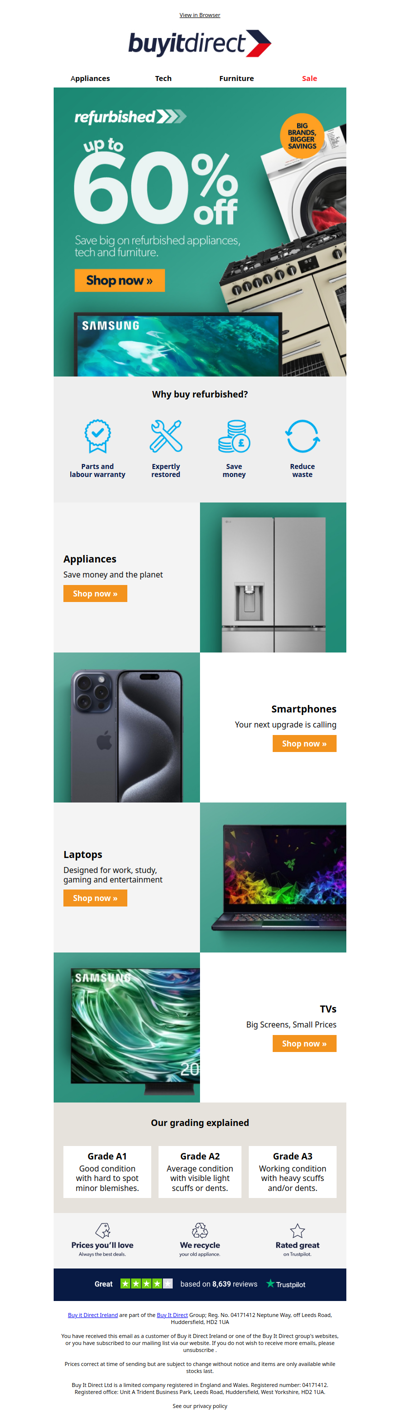Click the reduce waste arrows icon
The image size is (400, 1420).
click(x=302, y=436)
